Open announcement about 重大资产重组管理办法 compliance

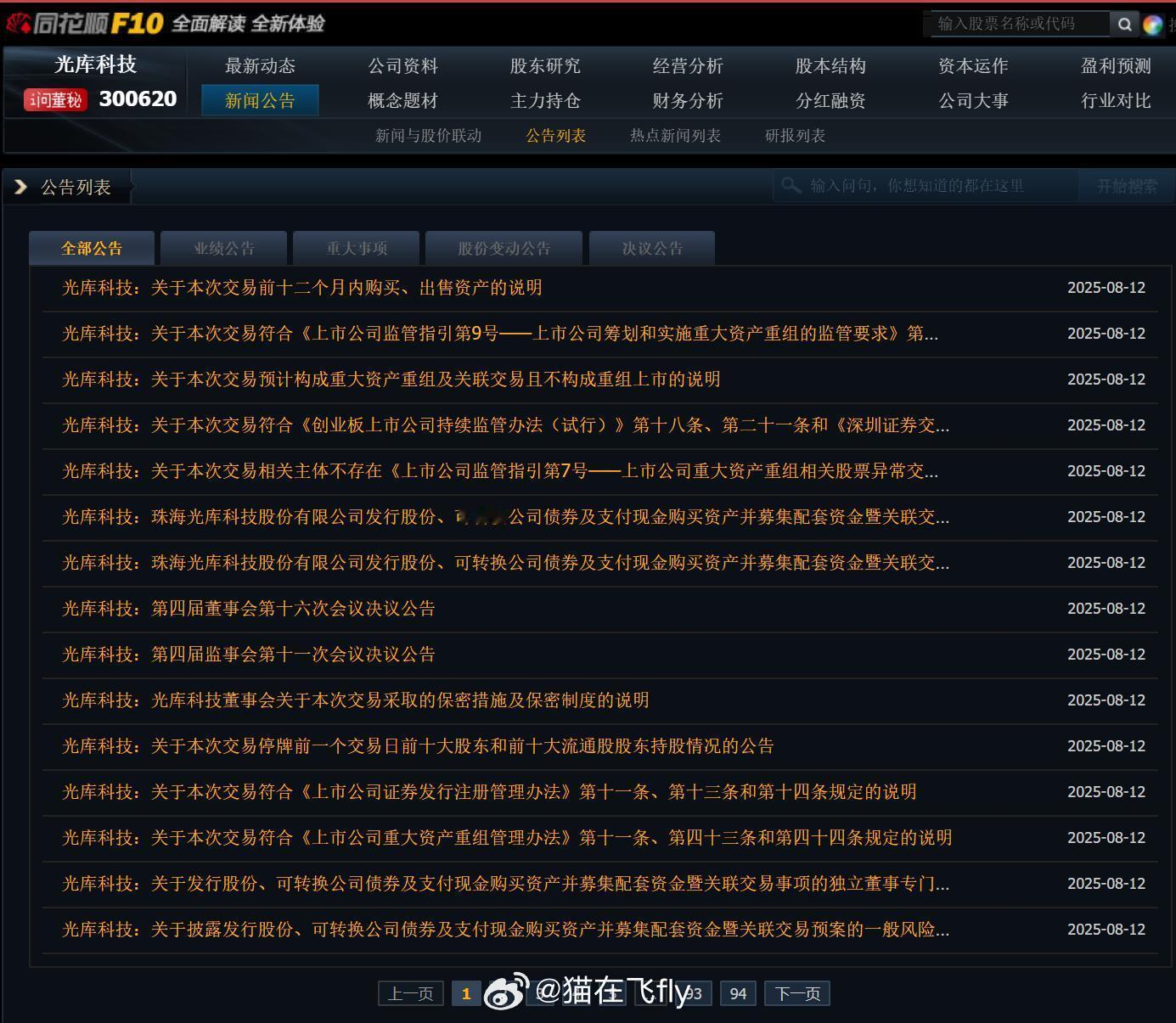(x=507, y=838)
